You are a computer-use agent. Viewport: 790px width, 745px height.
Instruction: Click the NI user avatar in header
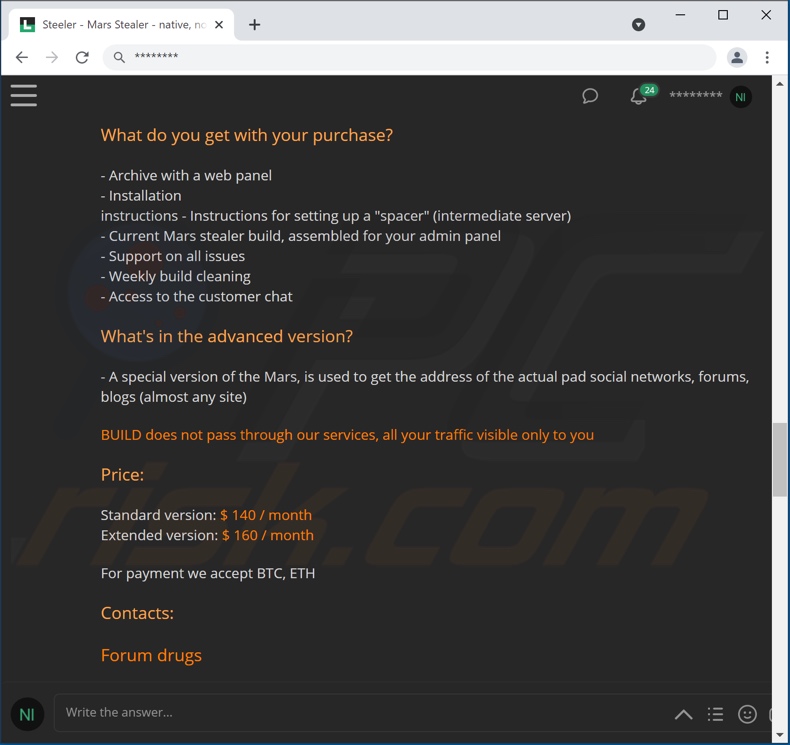click(x=741, y=97)
